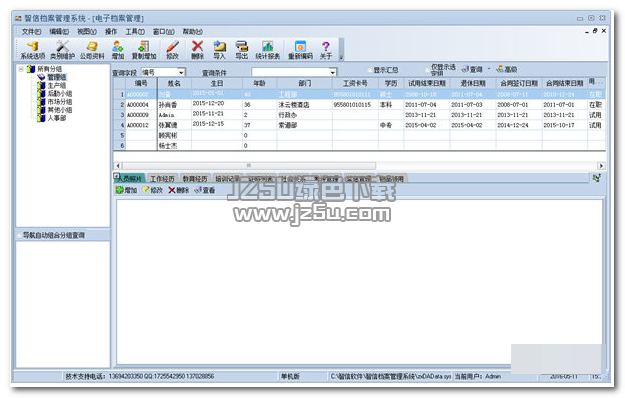Select 其他小组 in the group tree
The image size is (625, 398).
coord(60,110)
